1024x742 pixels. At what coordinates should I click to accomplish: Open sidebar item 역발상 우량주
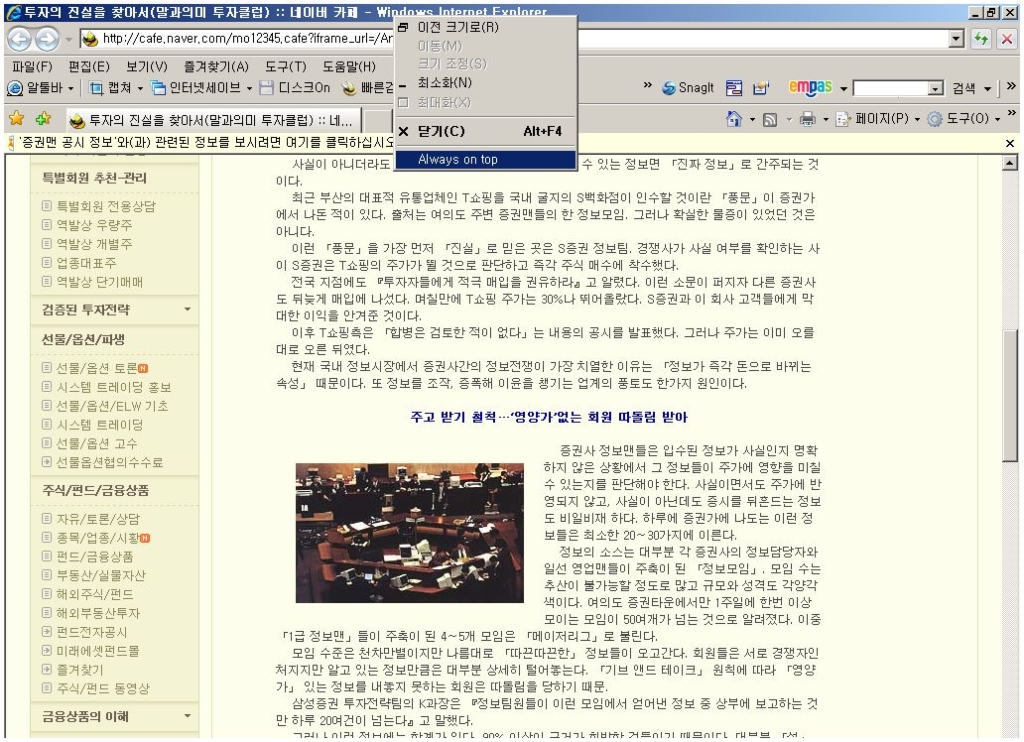coord(94,225)
